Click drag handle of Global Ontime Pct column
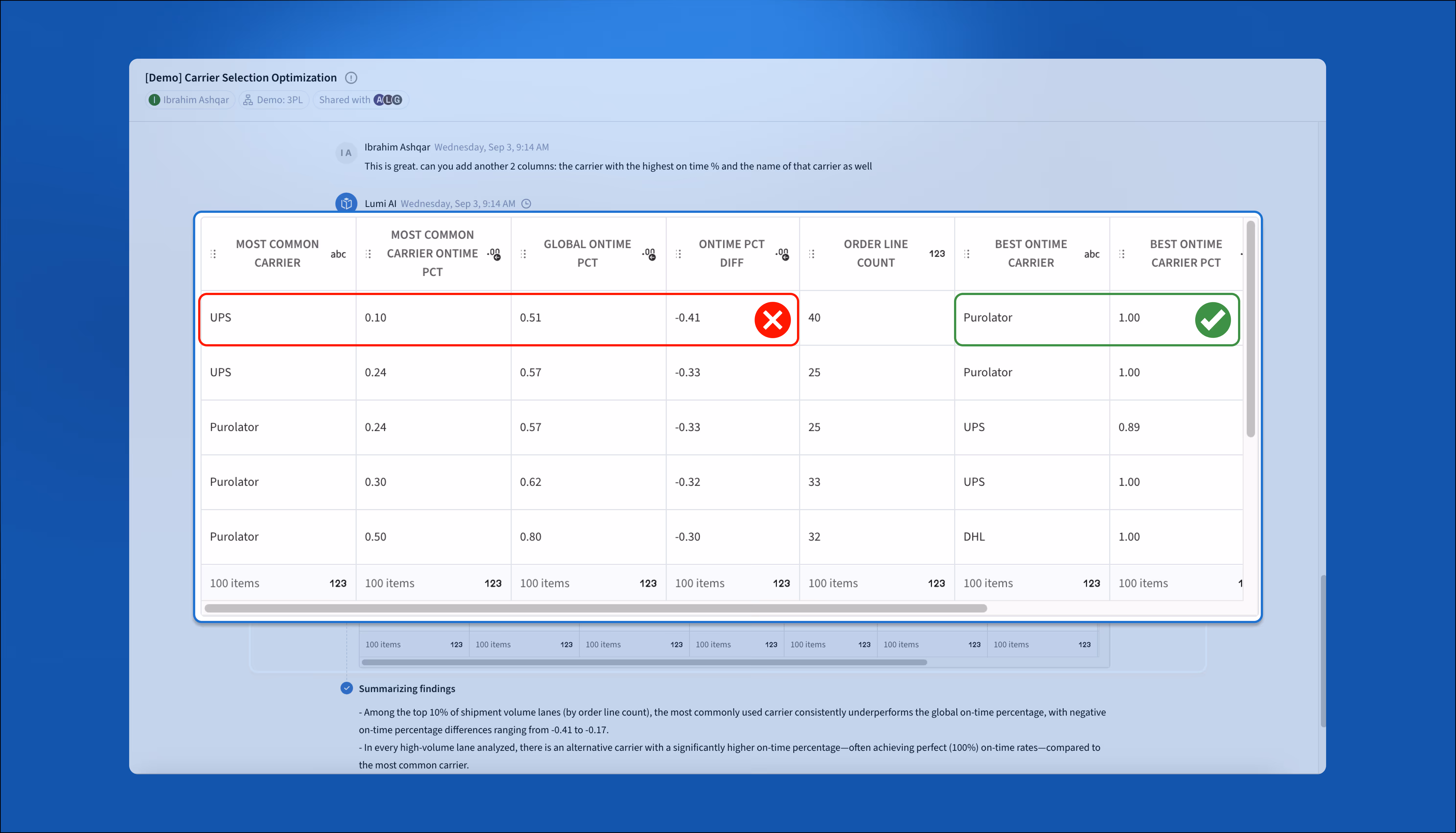1456x833 pixels. [x=523, y=253]
